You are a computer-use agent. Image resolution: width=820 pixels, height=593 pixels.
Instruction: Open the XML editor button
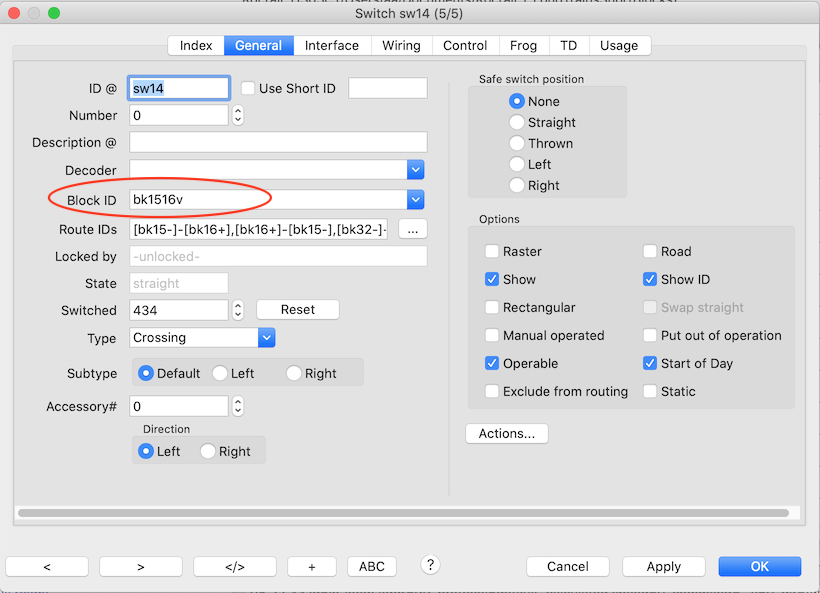tap(234, 566)
